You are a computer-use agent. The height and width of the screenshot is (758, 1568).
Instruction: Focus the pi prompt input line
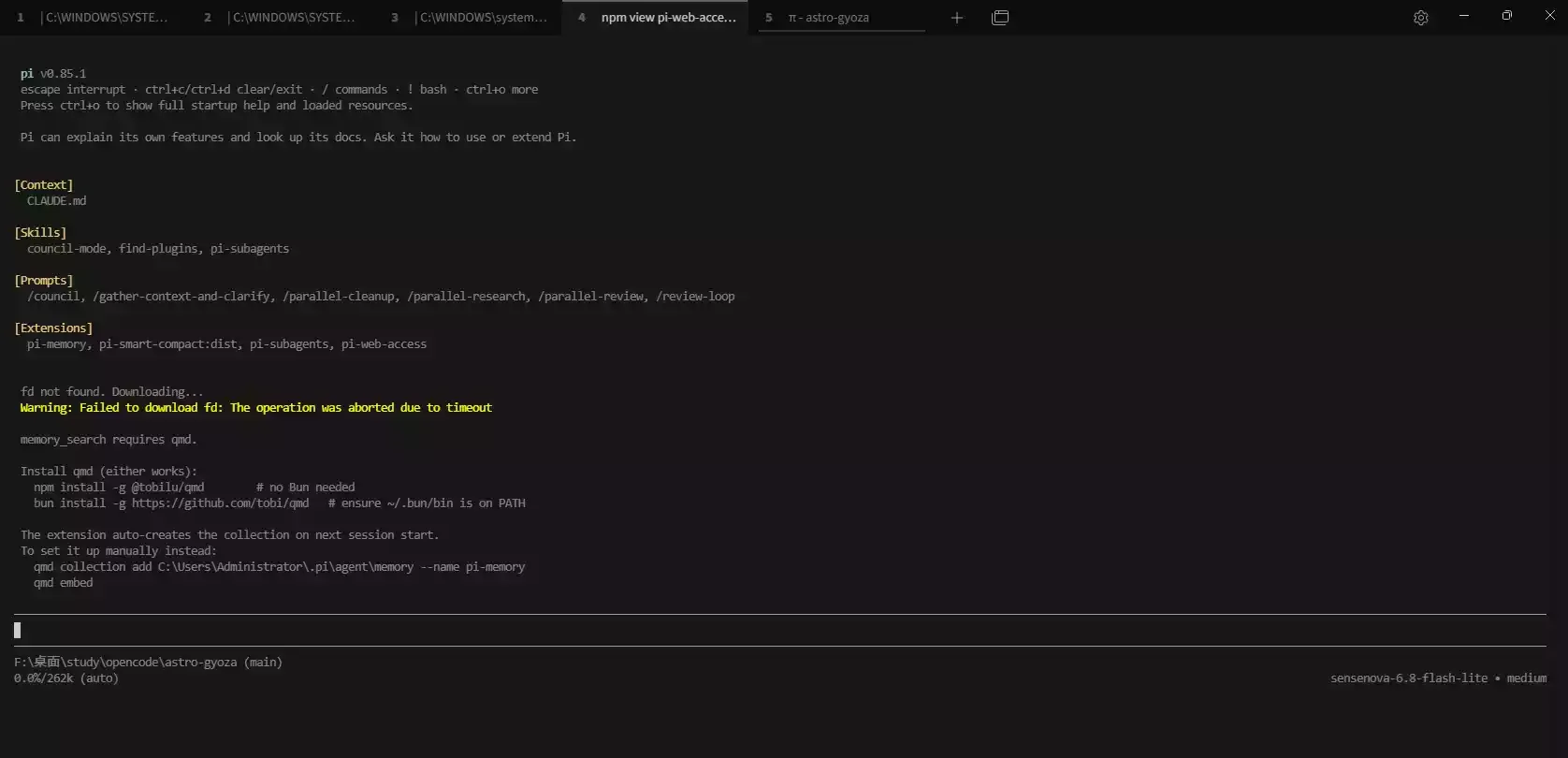click(x=780, y=631)
